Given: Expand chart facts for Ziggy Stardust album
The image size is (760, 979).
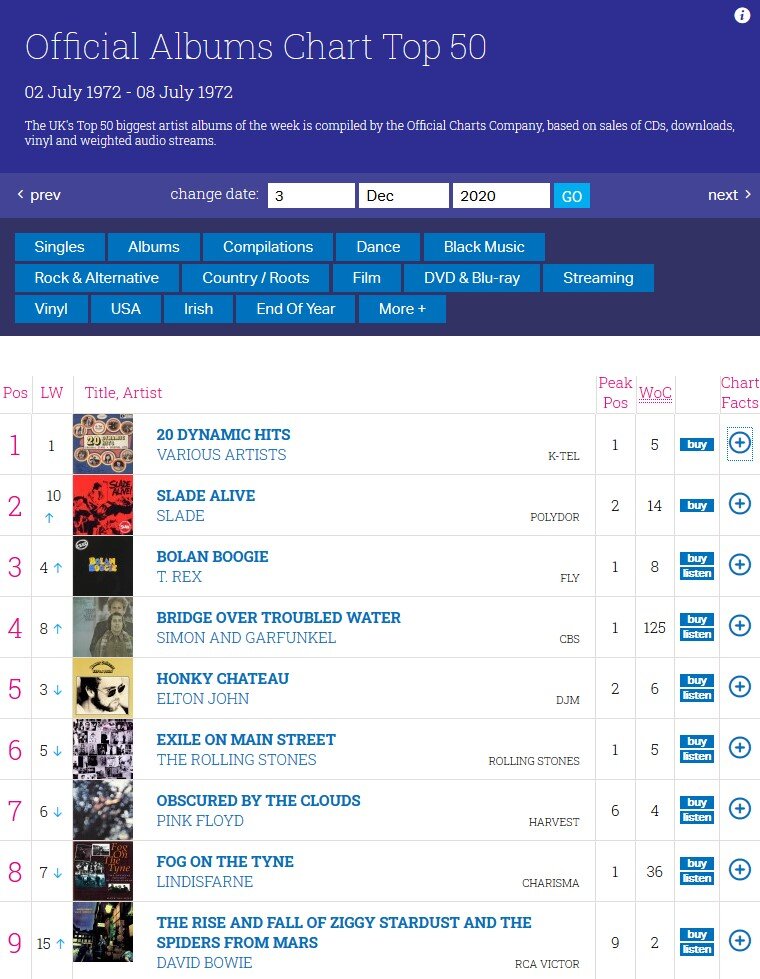Looking at the screenshot, I should (739, 940).
